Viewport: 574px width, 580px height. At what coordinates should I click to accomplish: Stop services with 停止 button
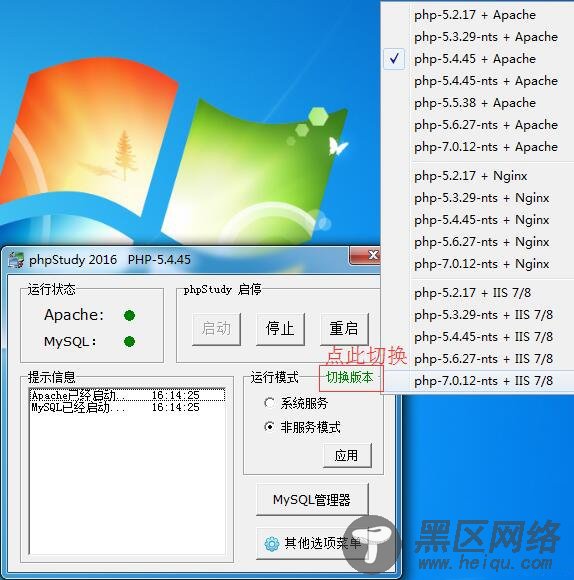[280, 329]
